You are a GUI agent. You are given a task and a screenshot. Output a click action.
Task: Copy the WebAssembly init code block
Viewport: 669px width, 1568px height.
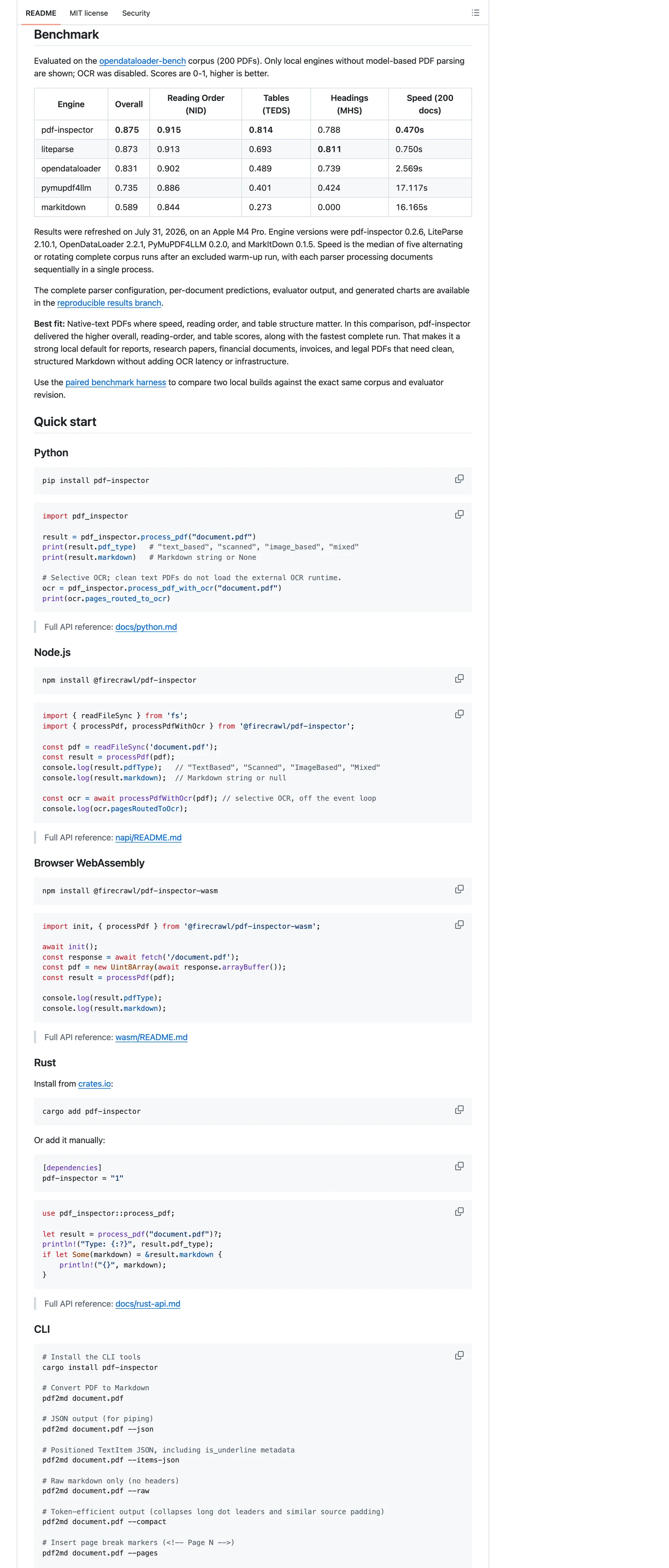[x=459, y=924]
